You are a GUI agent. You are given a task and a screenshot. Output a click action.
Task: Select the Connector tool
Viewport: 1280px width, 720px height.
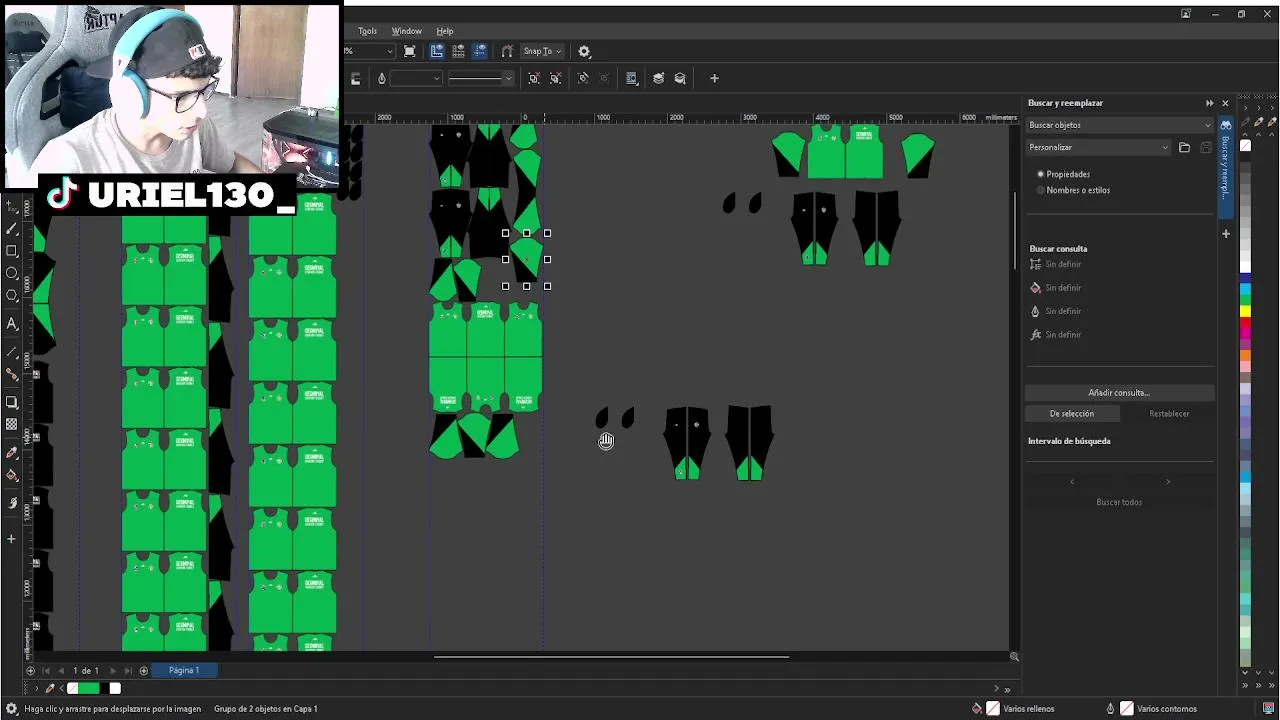pyautogui.click(x=12, y=374)
